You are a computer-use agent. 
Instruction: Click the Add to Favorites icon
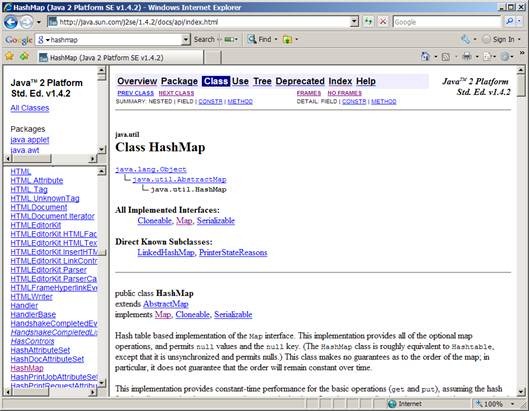[x=24, y=56]
